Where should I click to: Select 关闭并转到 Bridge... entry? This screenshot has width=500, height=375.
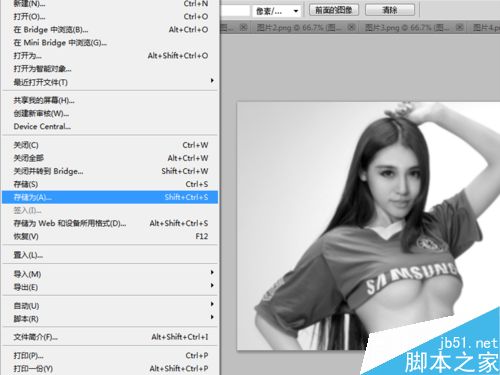pos(110,171)
